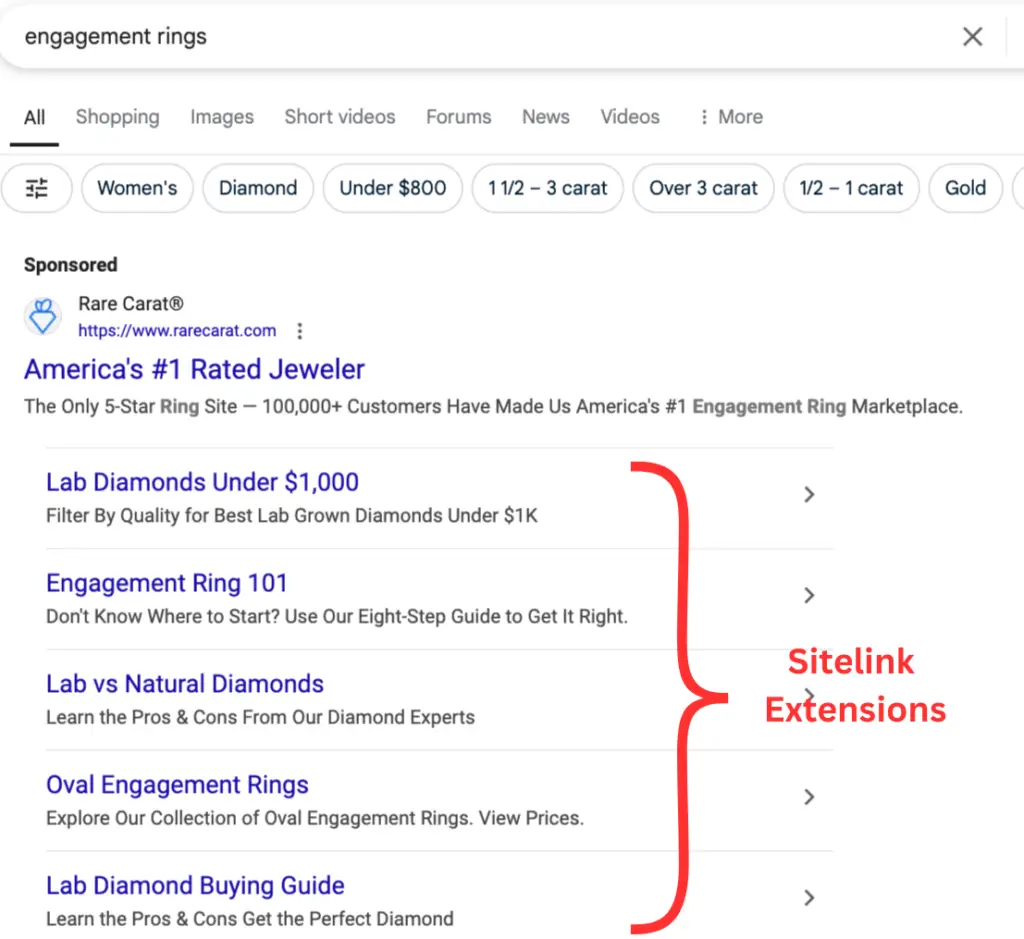Open America's #1 Rated Jeweler ad link
Image resolution: width=1024 pixels, height=939 pixels.
pos(194,369)
